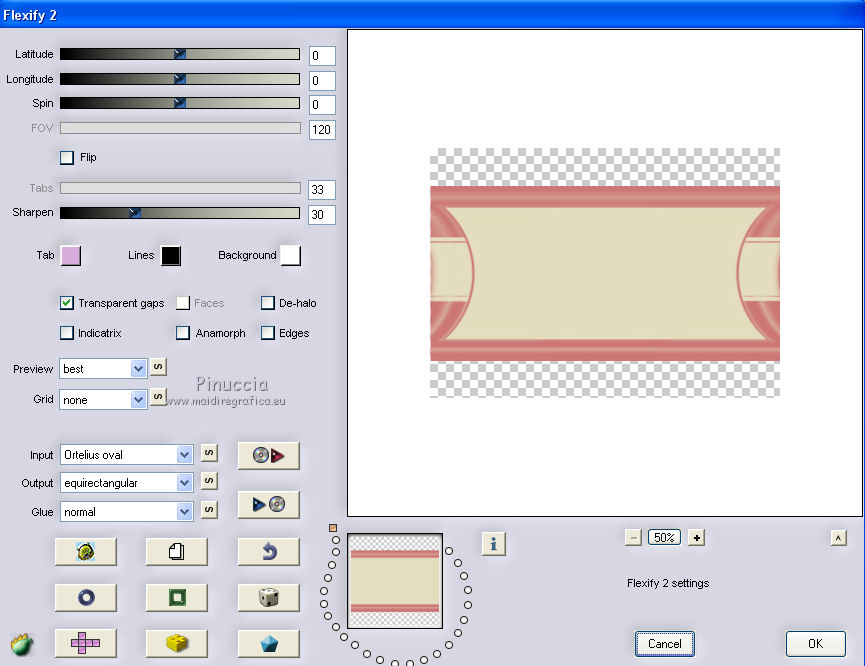Click the S button beside Glue
Screen dimensions: 865x666
click(x=209, y=509)
